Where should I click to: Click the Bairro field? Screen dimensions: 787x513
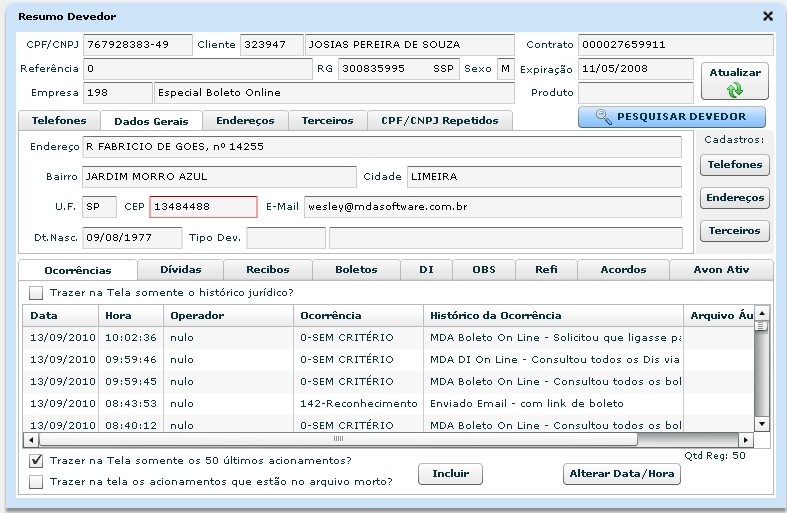tap(219, 177)
